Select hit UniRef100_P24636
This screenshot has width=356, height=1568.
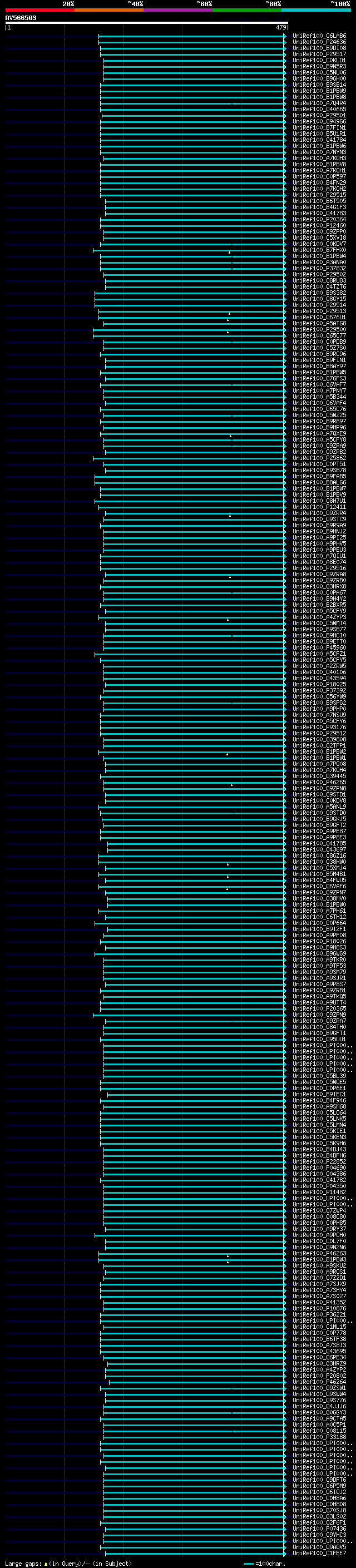coord(319,42)
